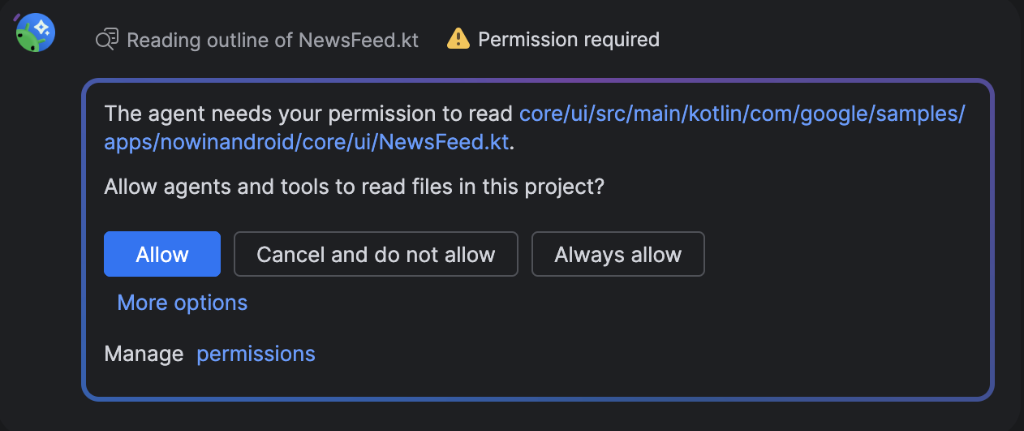Open the link line ending in NewsFeed.kt
This screenshot has width=1024, height=431.
(x=306, y=141)
